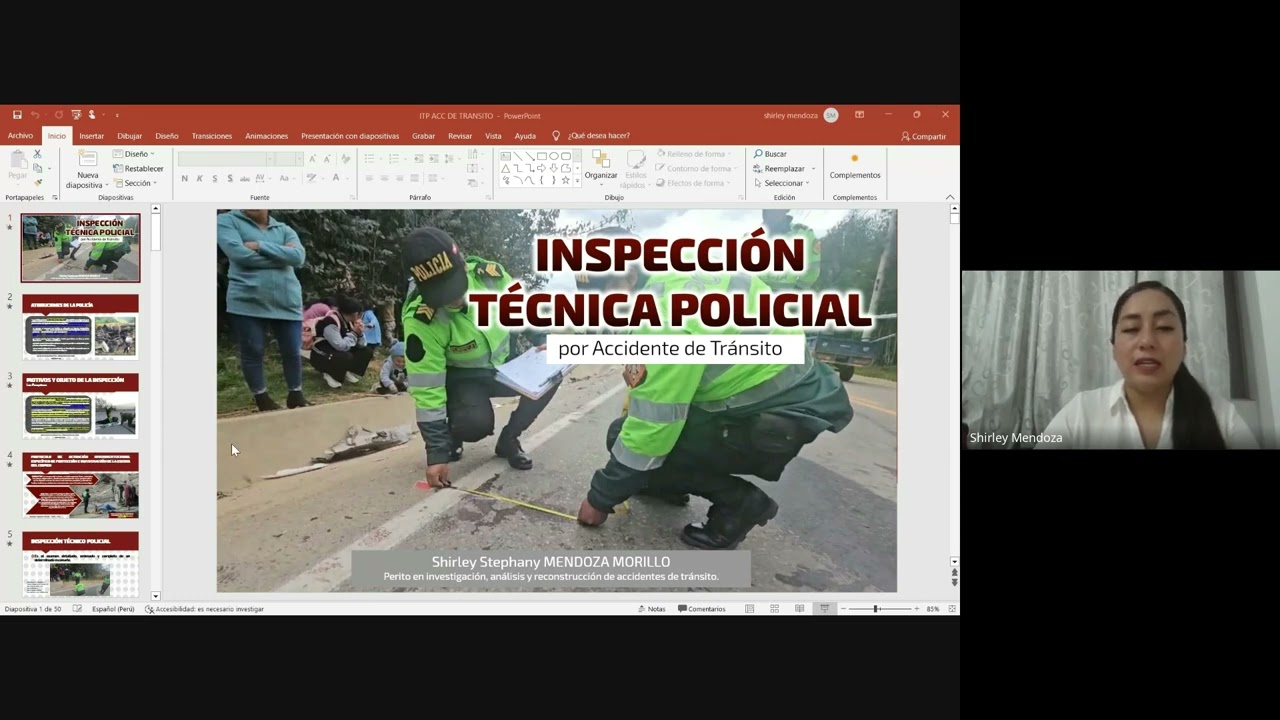Open the Archivo menu

20,136
